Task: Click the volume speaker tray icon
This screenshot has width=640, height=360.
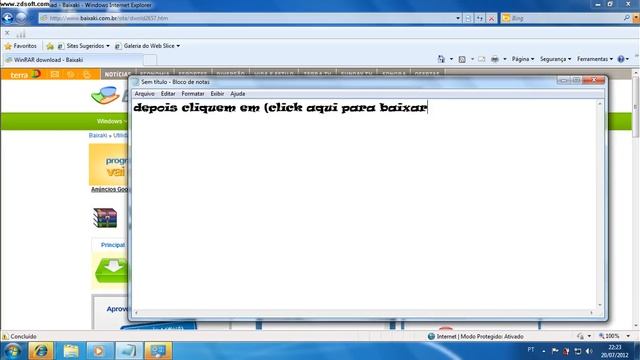Action: (x=589, y=351)
